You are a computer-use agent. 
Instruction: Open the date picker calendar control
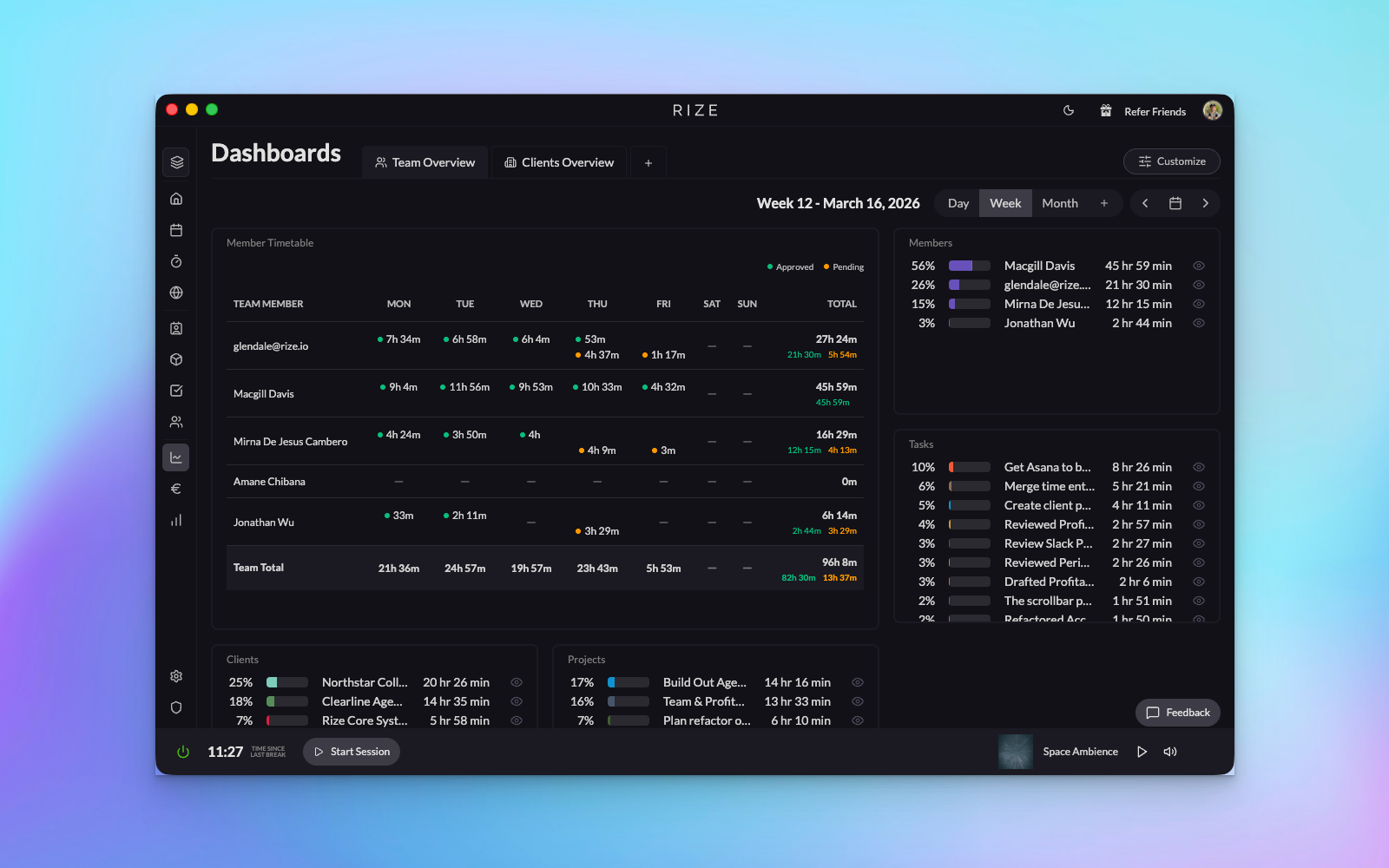1175,202
